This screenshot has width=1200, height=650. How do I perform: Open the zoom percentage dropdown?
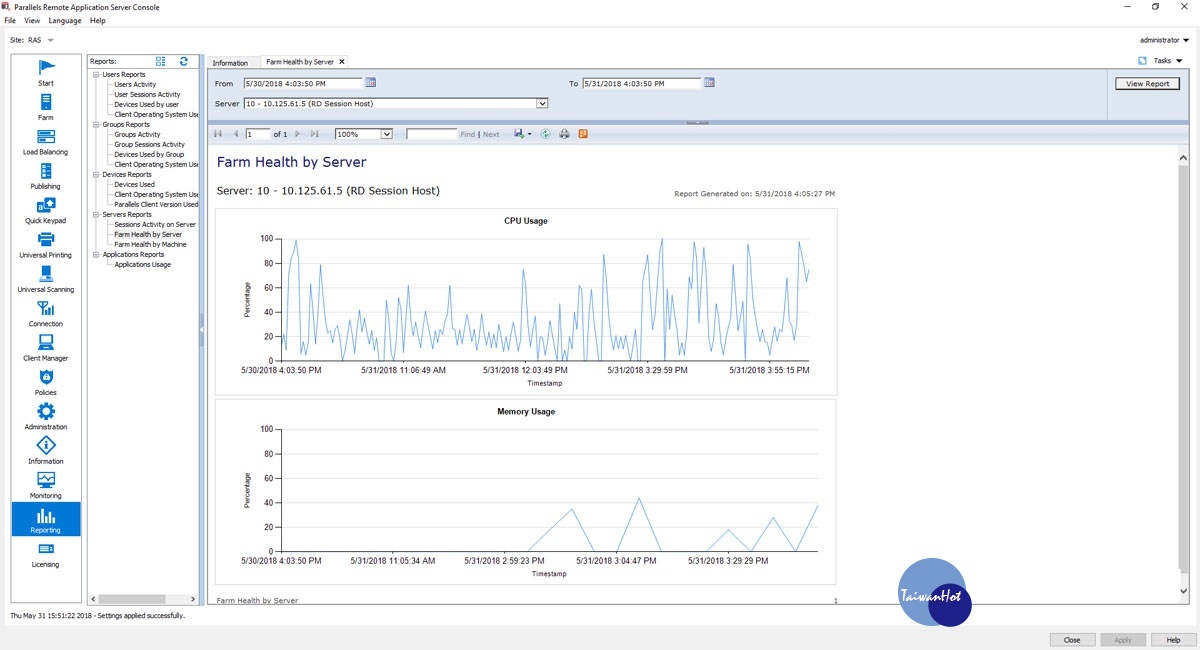(x=387, y=133)
